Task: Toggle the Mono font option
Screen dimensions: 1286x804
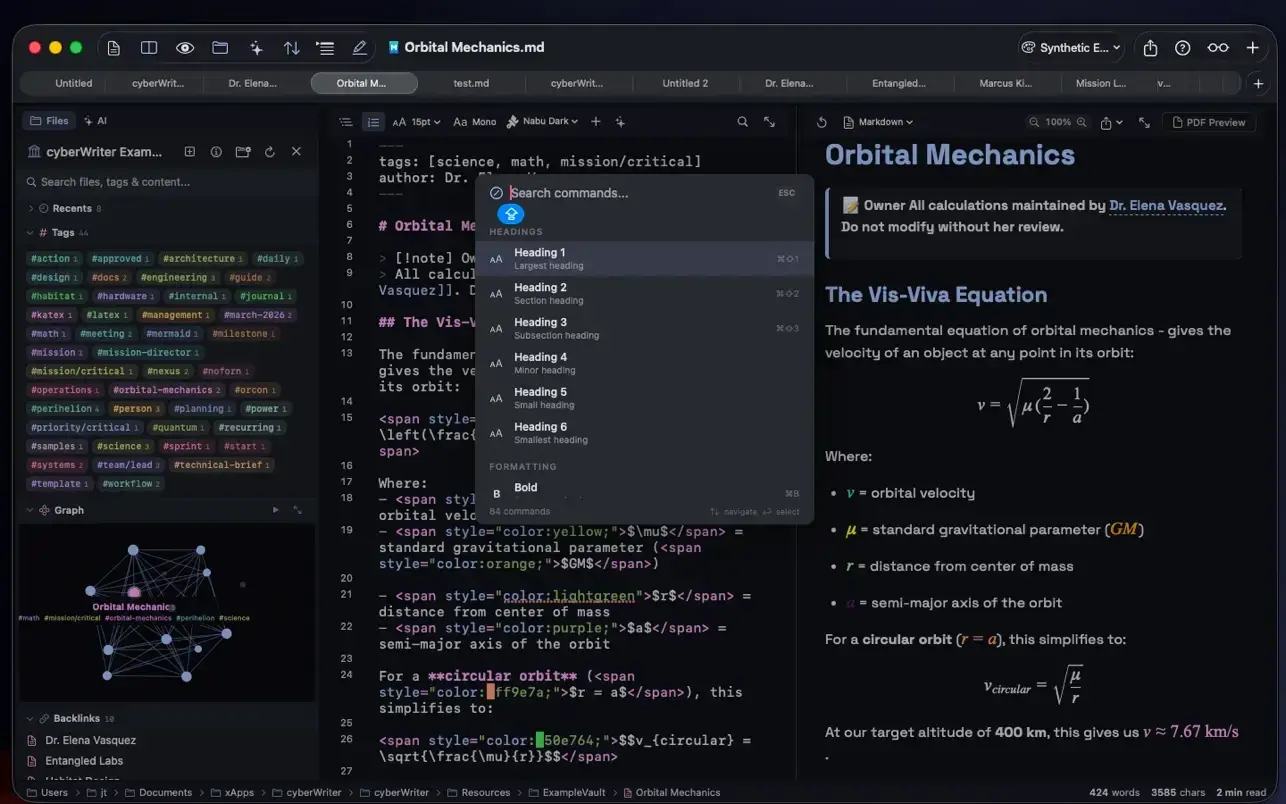Action: [475, 122]
